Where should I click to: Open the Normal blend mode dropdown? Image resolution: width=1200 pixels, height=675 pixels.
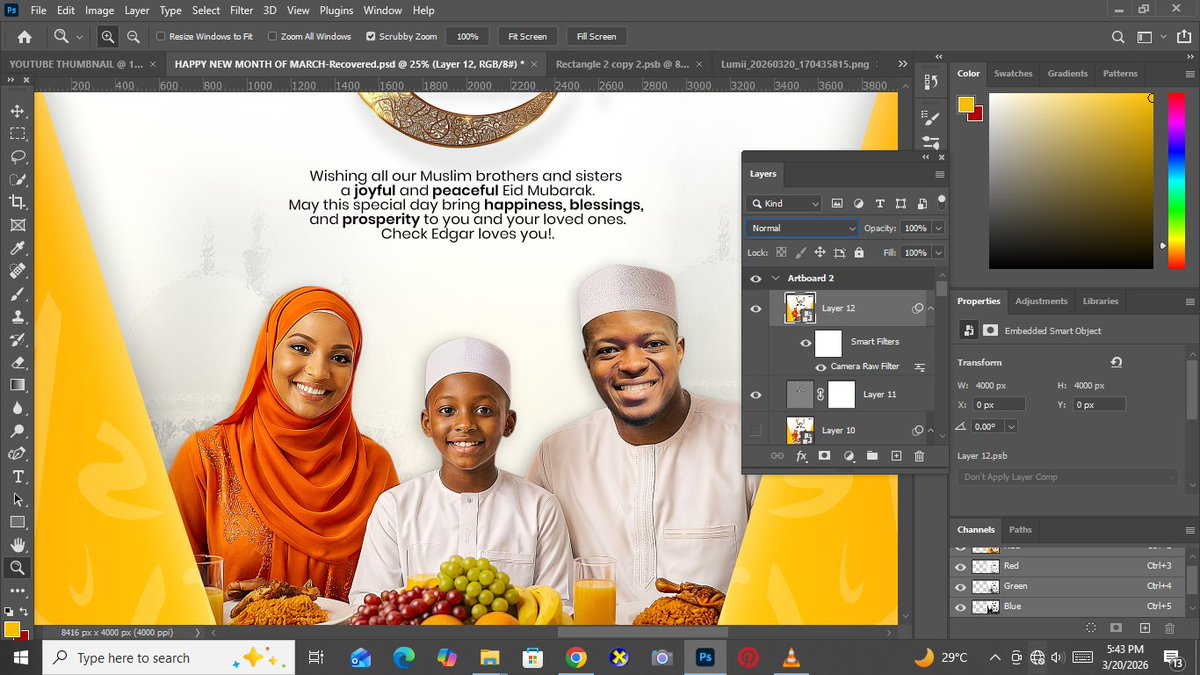coord(802,228)
